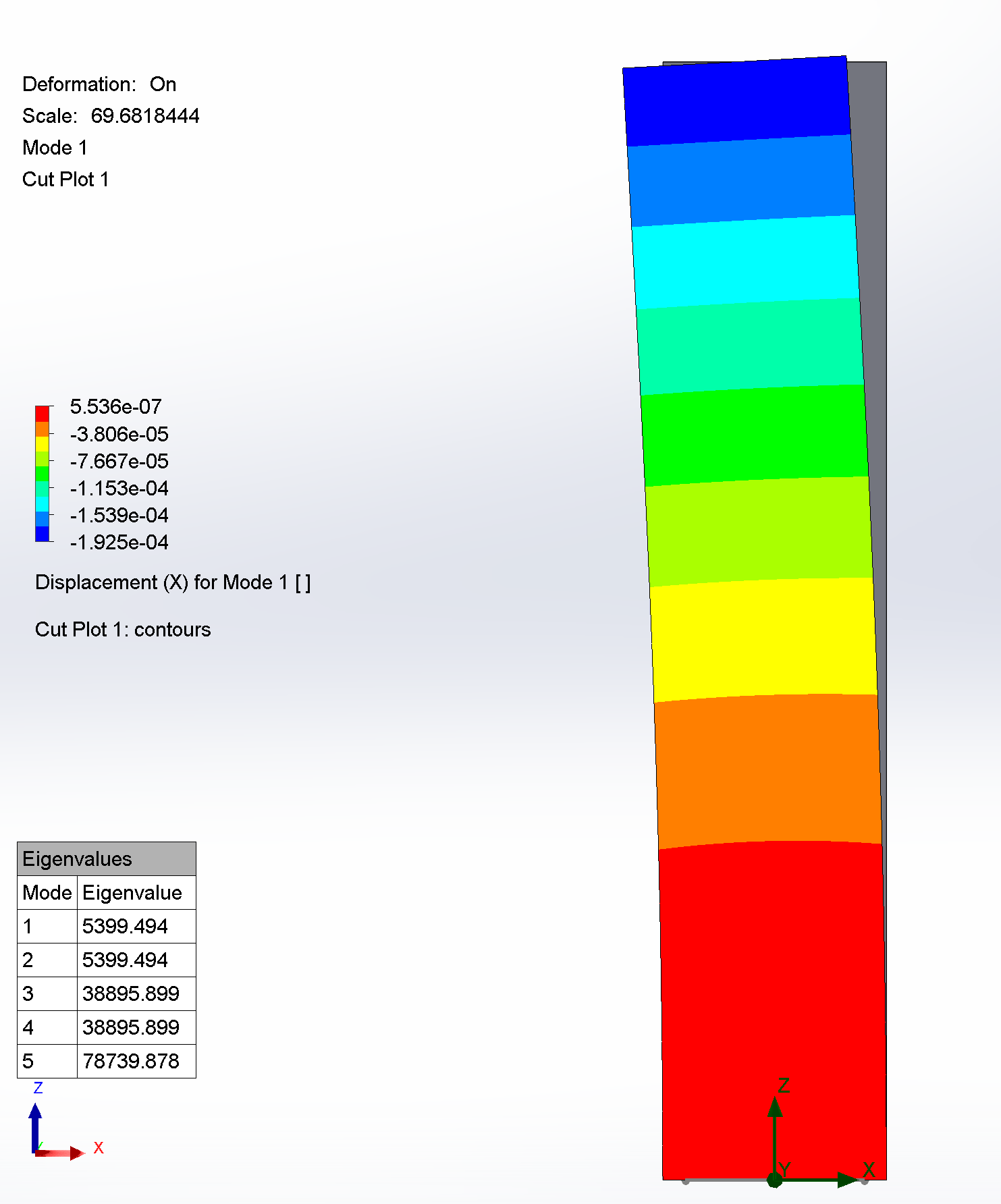Screen dimensions: 1001x1204
Task: Click the mode 5 eigenvalue 78739.878
Action: 136,1062
